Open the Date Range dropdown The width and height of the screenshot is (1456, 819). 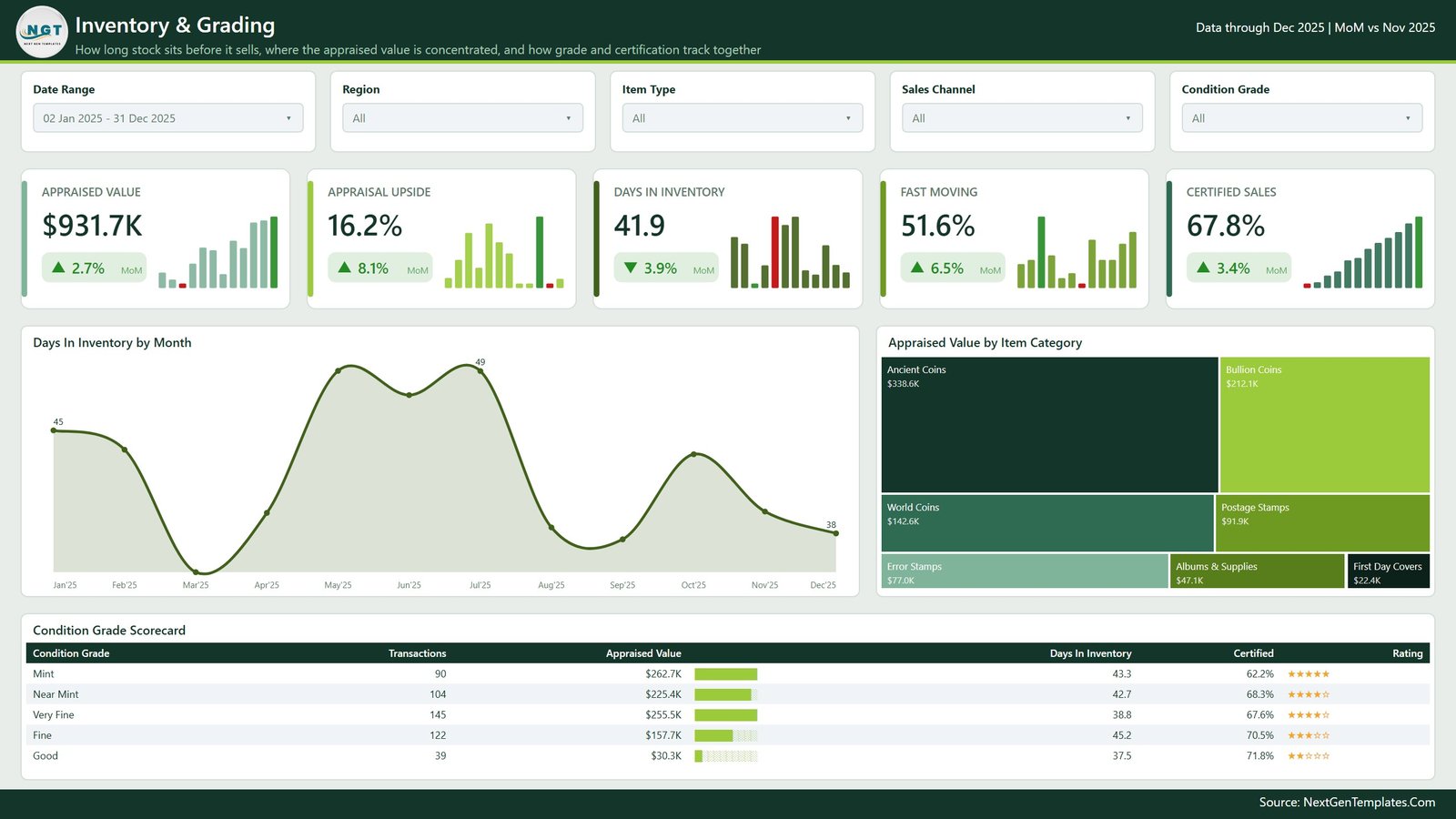(168, 118)
